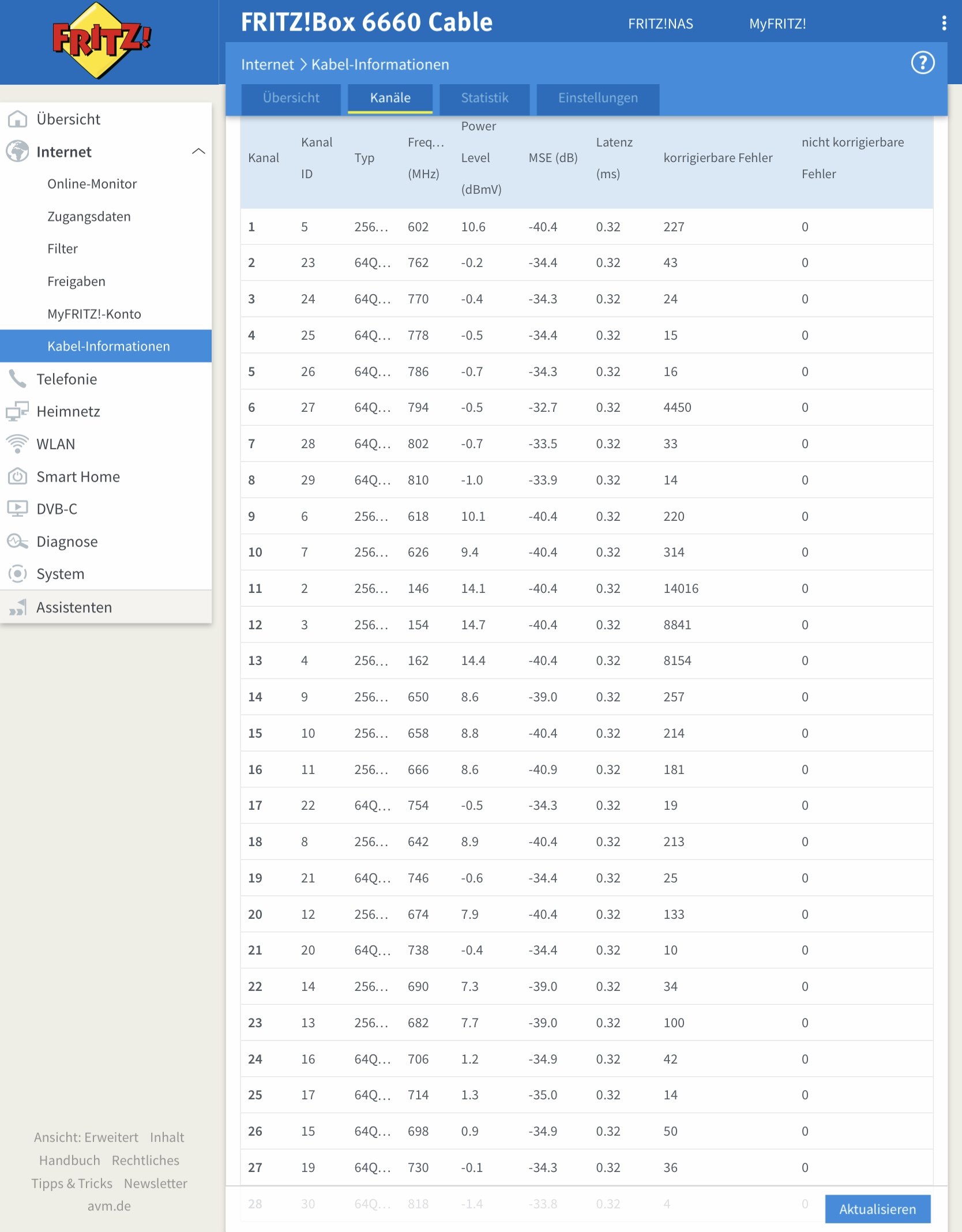Click the DVB-C monitor icon
Screen dimensions: 962x1232
[17, 509]
